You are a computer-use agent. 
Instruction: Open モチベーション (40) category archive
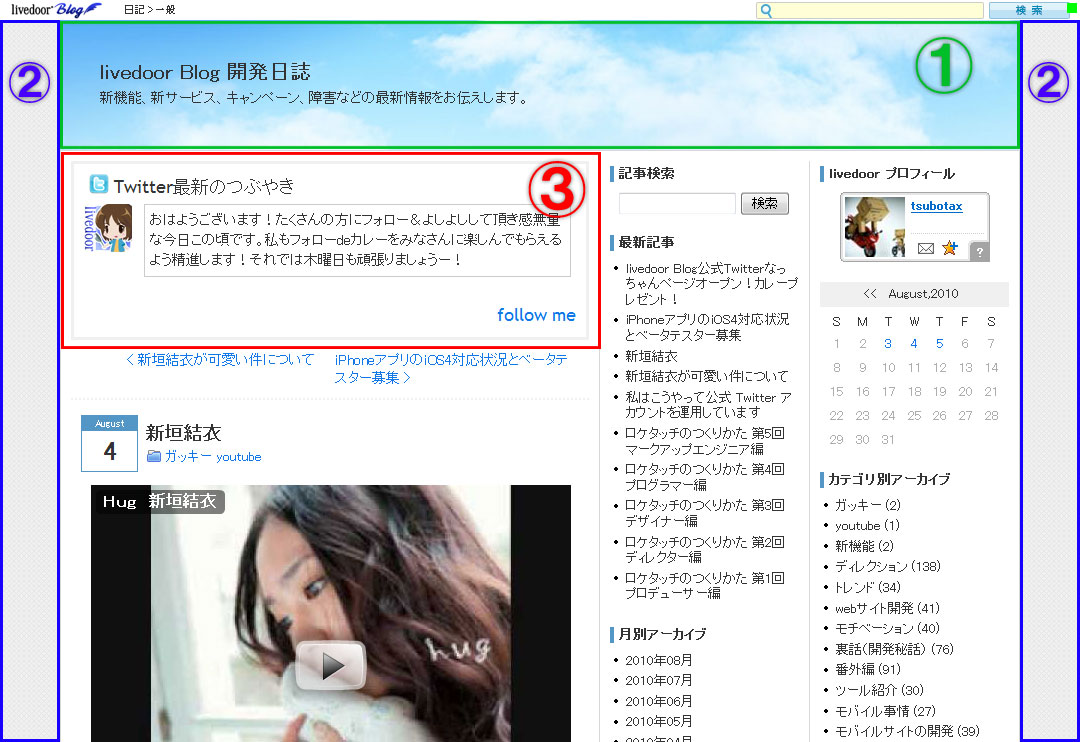pos(887,628)
